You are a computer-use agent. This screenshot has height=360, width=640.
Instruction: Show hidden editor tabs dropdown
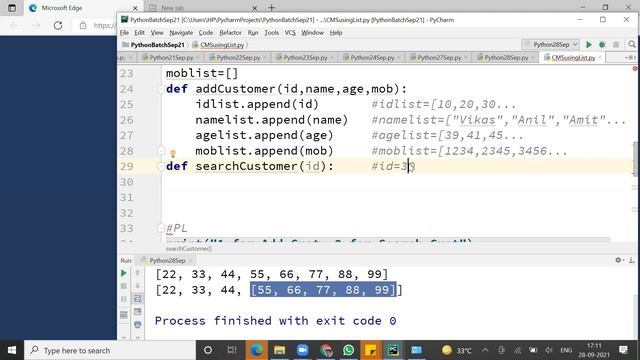tap(630, 58)
